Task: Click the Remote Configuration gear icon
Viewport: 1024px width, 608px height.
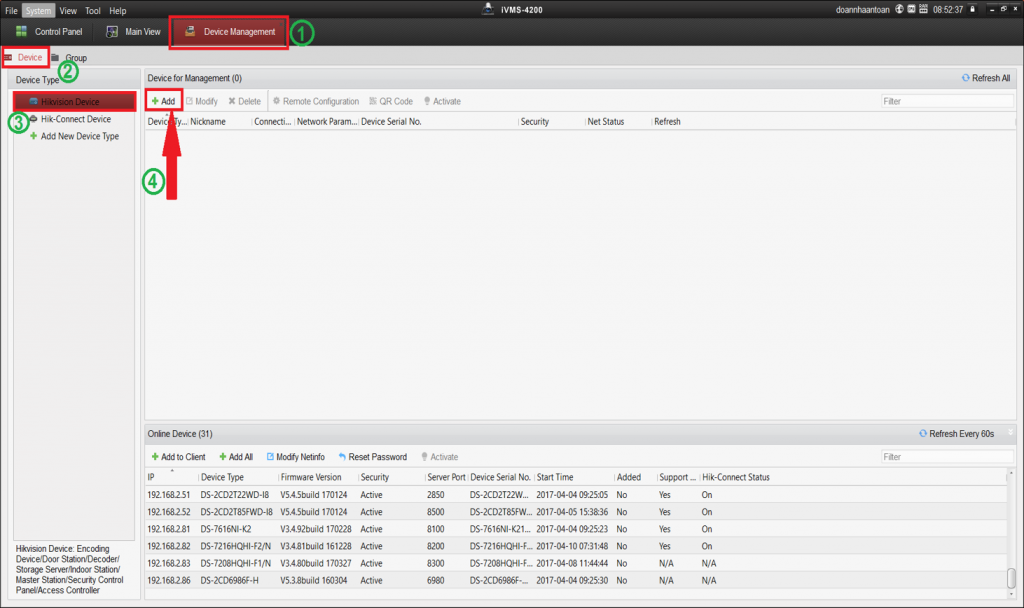Action: tap(277, 101)
